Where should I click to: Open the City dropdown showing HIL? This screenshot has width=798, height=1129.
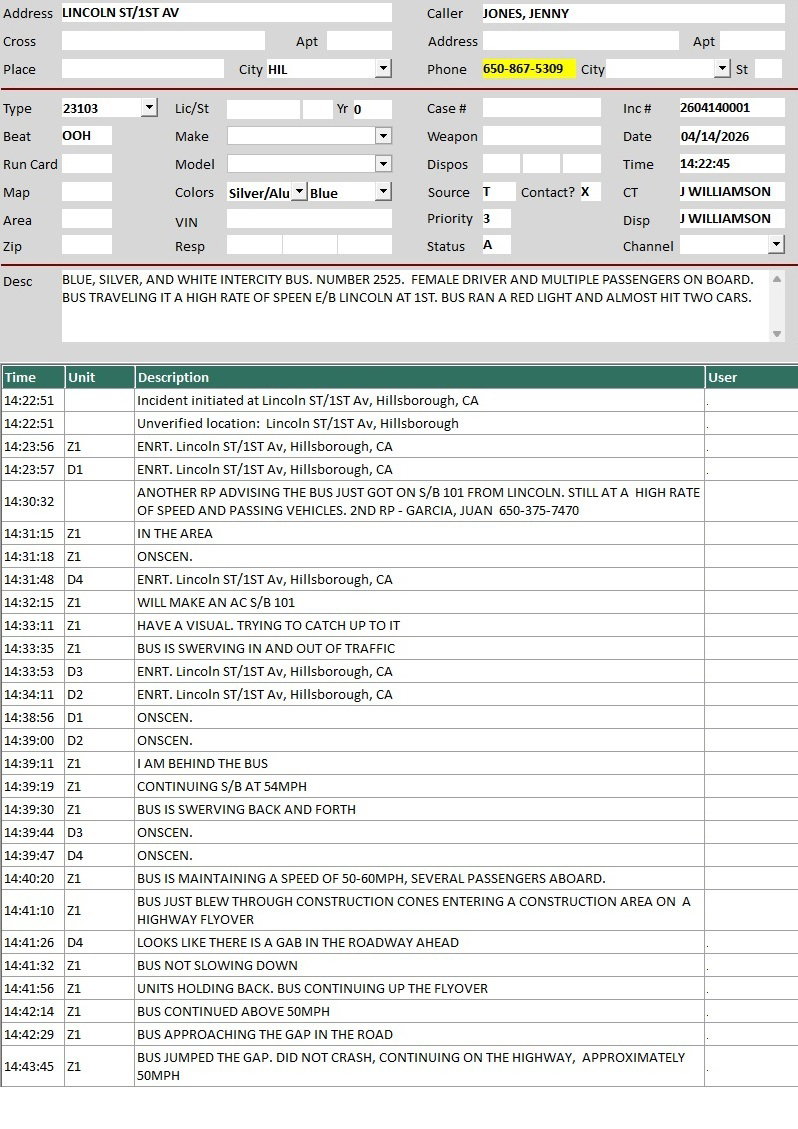(383, 69)
